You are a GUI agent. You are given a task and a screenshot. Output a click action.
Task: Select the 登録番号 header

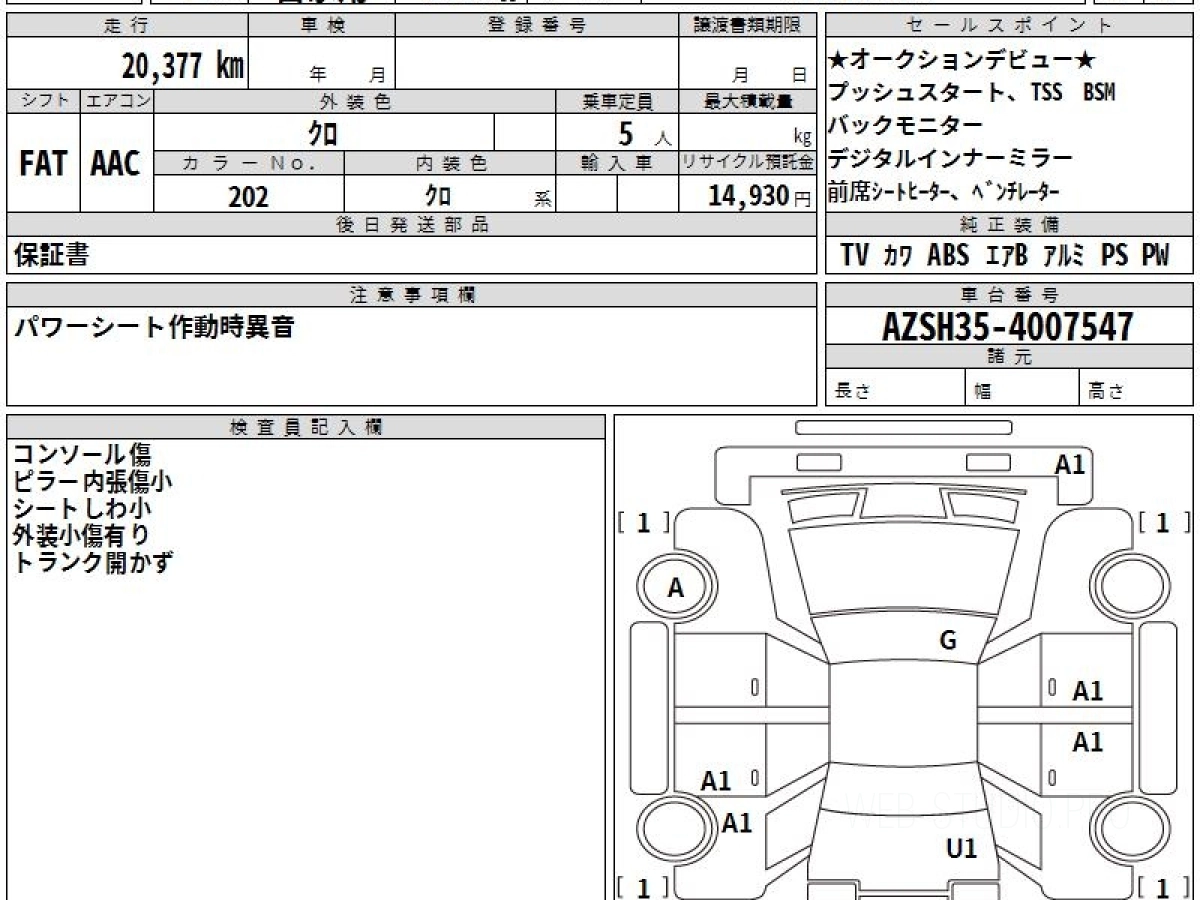[x=537, y=26]
